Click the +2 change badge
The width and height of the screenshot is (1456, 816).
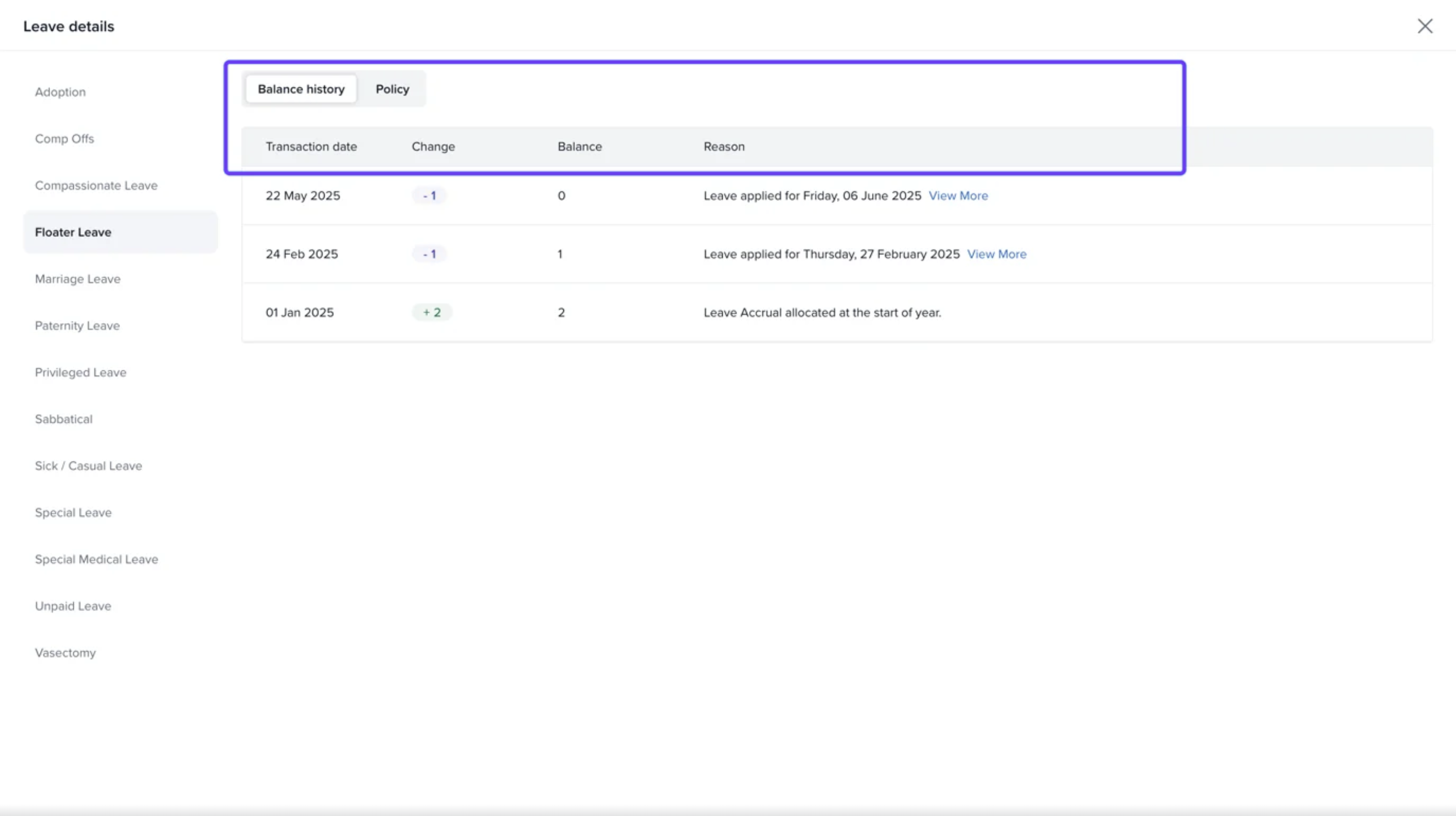point(432,313)
